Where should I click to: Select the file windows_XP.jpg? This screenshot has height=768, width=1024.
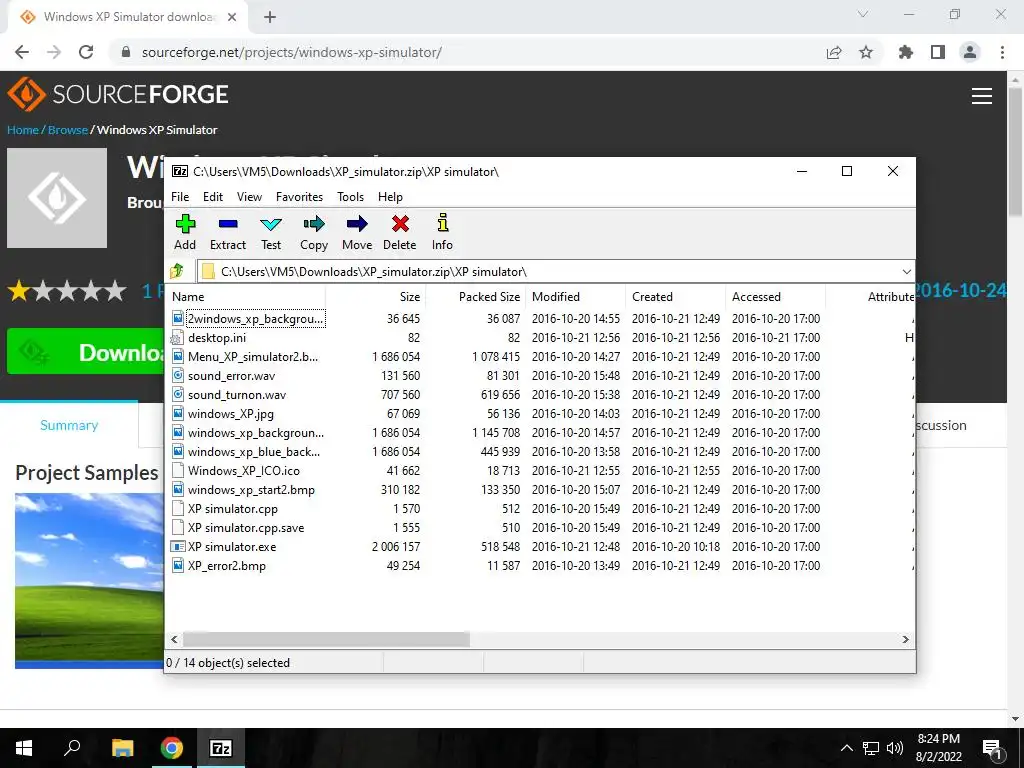coord(231,413)
